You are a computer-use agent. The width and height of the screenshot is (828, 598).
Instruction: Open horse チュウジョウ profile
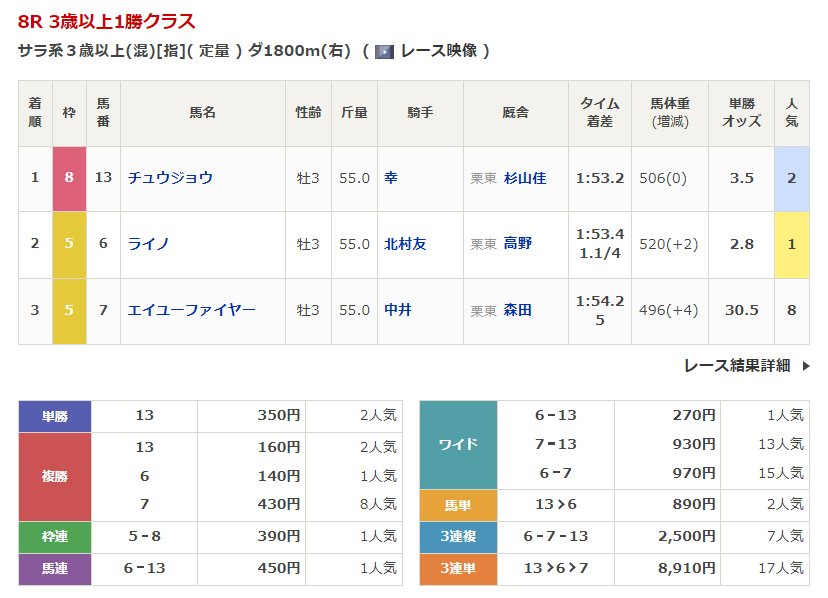[x=170, y=178]
